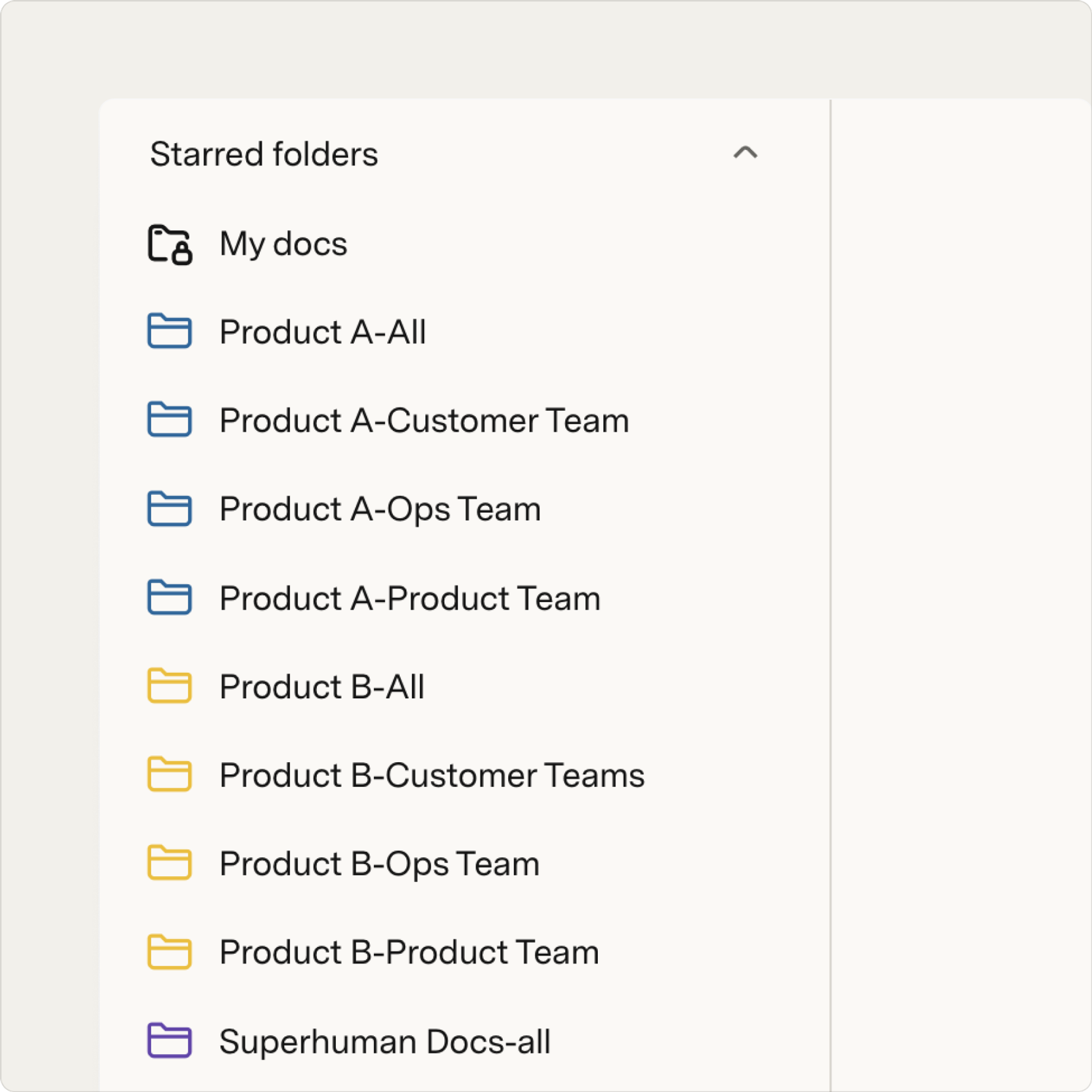Viewport: 1092px width, 1092px height.
Task: Select Product B-Product Team label
Action: [x=409, y=953]
